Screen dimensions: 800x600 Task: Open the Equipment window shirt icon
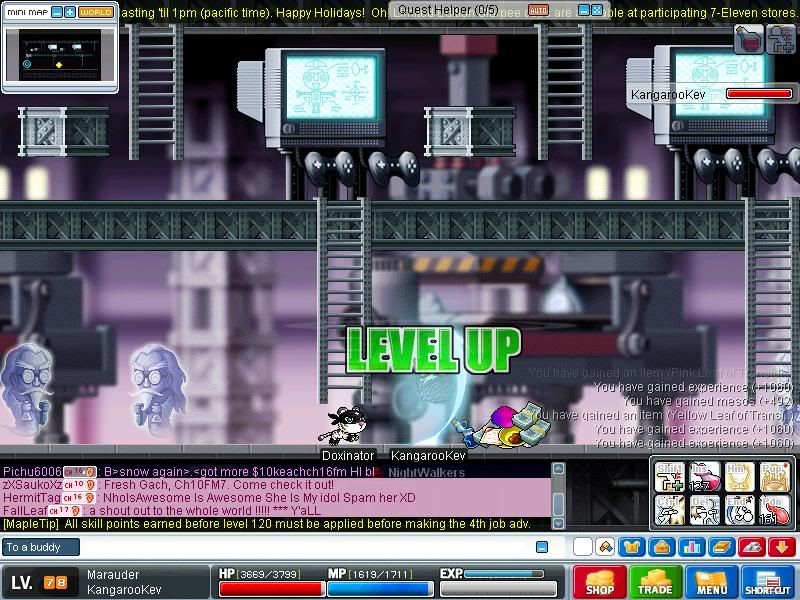pos(632,547)
